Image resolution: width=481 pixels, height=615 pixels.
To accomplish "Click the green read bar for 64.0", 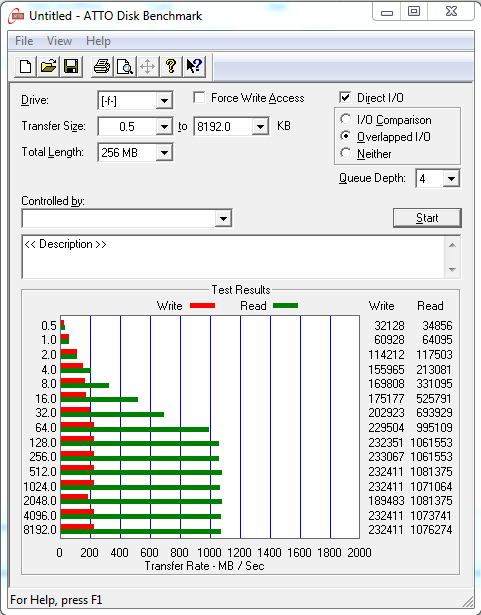I will point(135,429).
